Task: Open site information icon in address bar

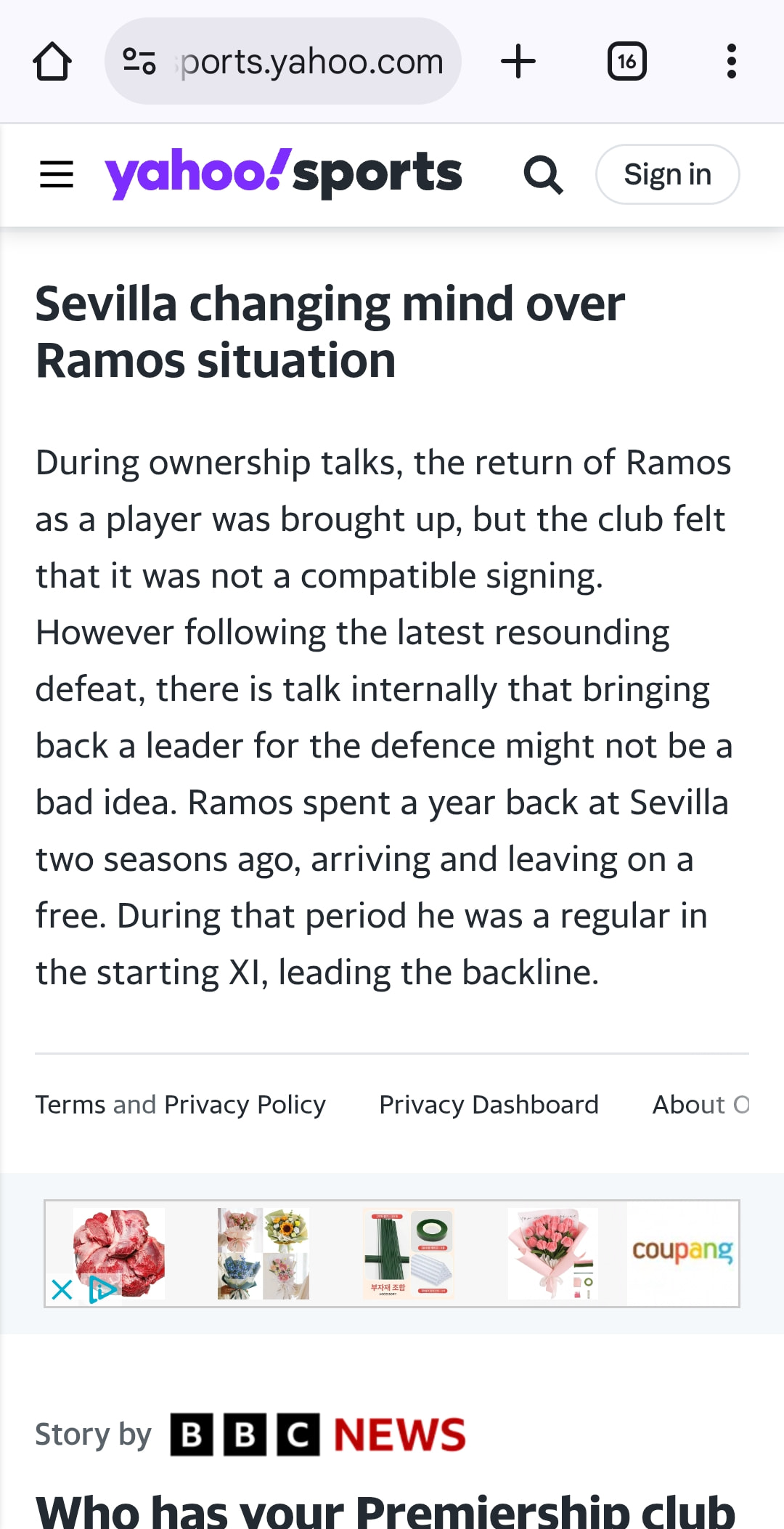Action: click(x=139, y=62)
